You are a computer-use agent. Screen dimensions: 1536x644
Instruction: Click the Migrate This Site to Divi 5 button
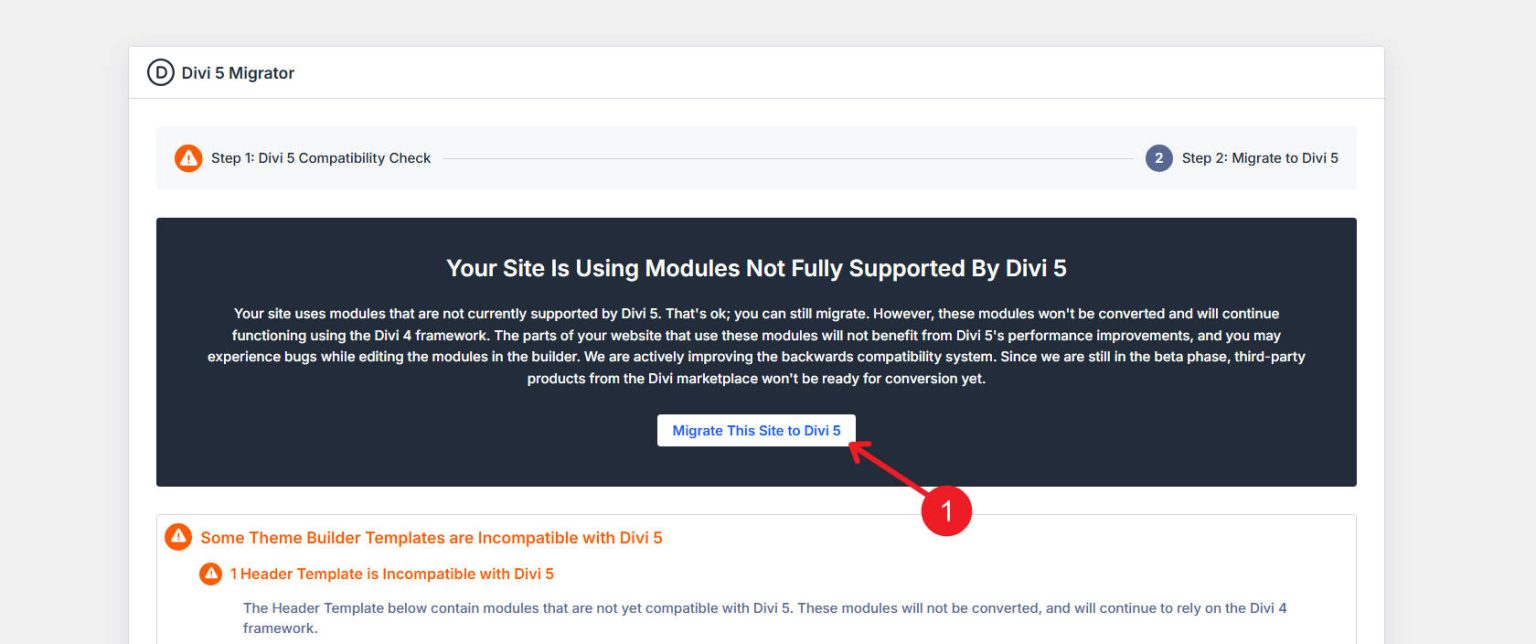(x=756, y=430)
